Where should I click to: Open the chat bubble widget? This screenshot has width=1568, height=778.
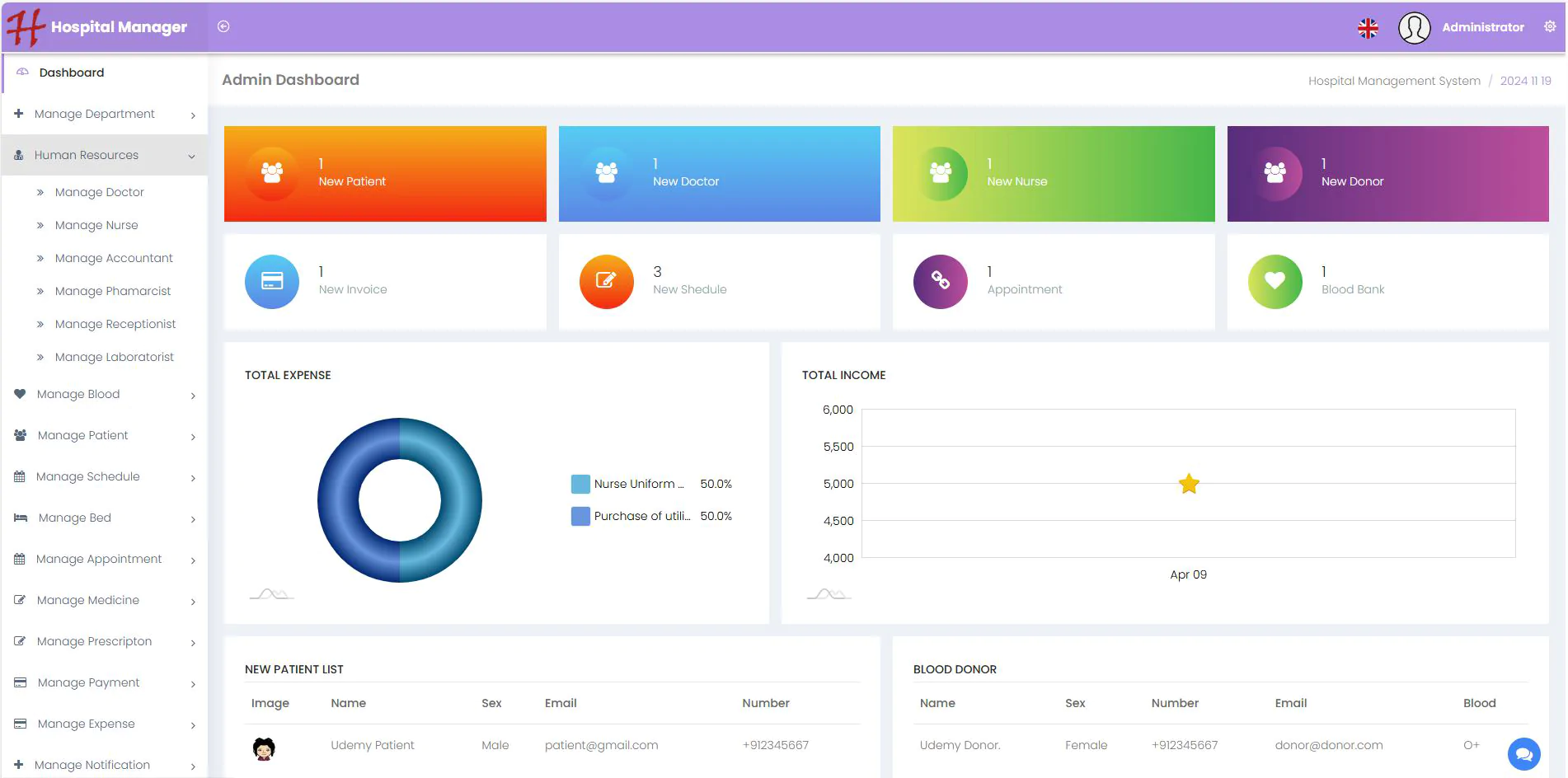pyautogui.click(x=1523, y=753)
